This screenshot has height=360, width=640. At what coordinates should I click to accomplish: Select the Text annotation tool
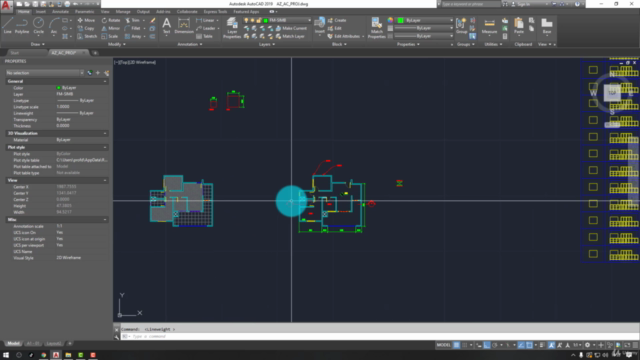[167, 26]
